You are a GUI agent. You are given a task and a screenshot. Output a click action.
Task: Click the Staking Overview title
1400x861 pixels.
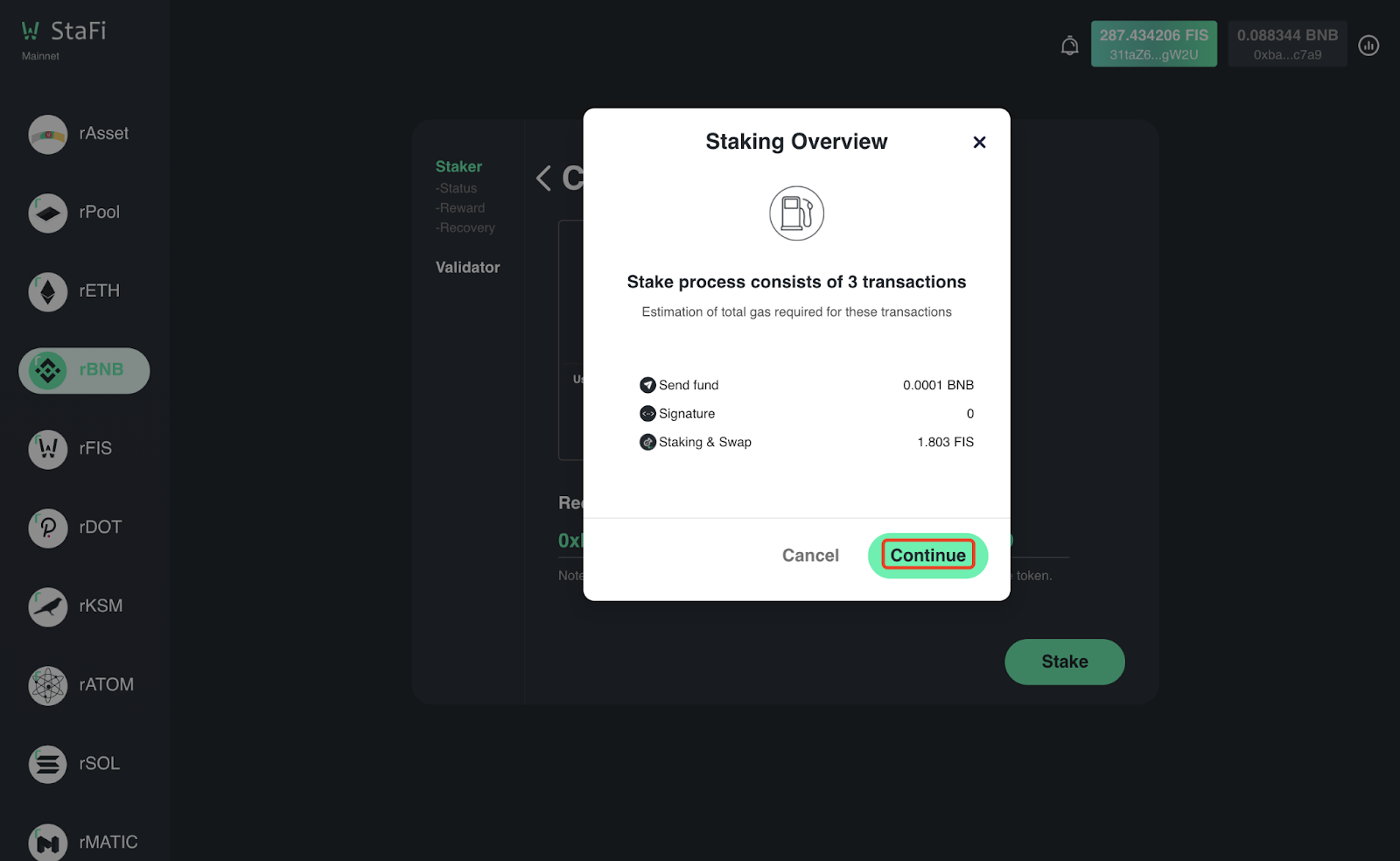796,142
